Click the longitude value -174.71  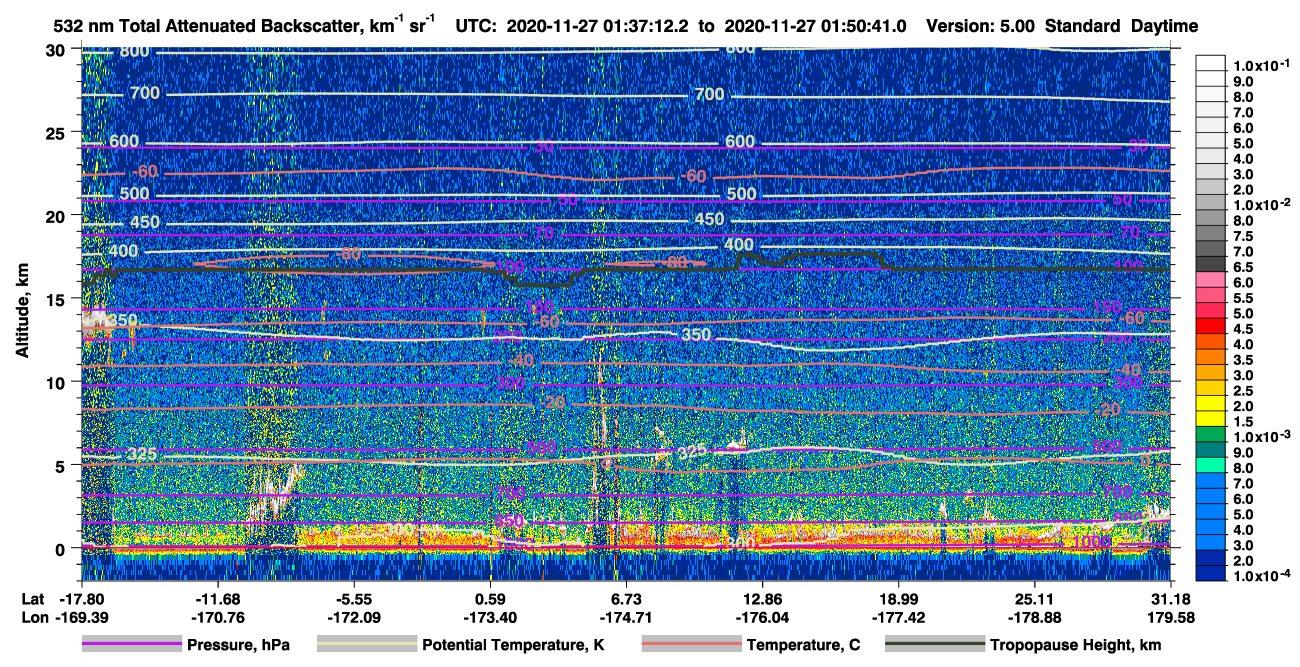(x=626, y=617)
